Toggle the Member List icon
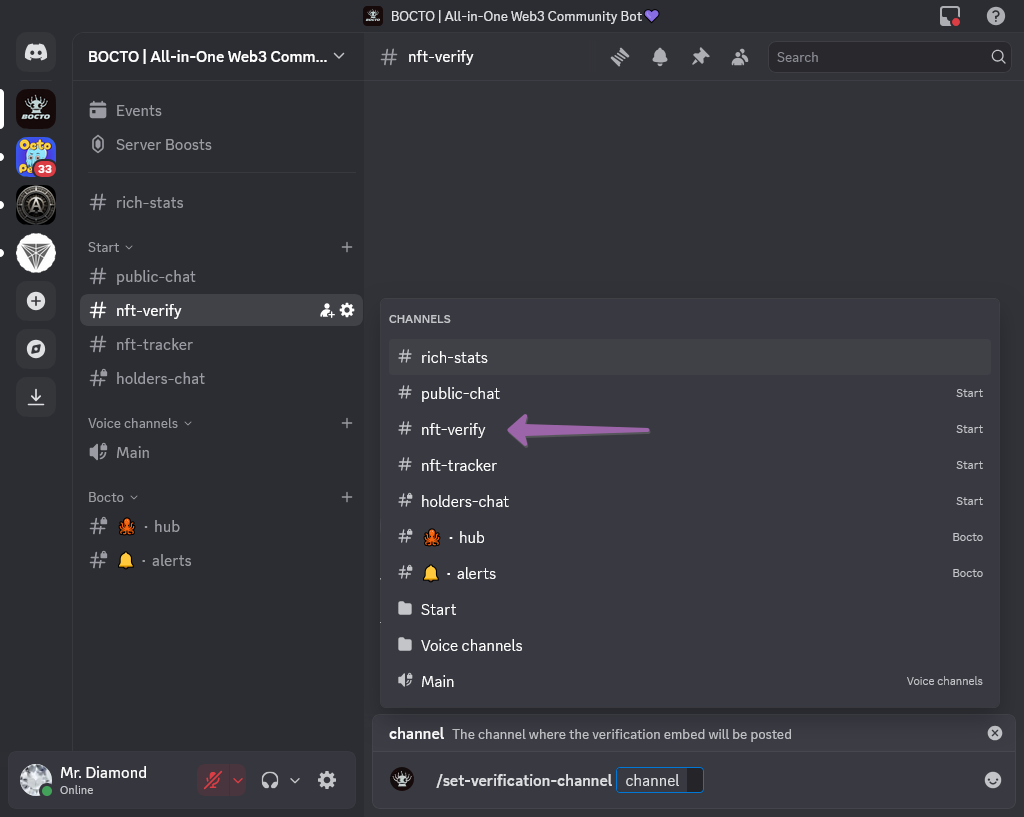This screenshot has width=1024, height=817. 740,57
